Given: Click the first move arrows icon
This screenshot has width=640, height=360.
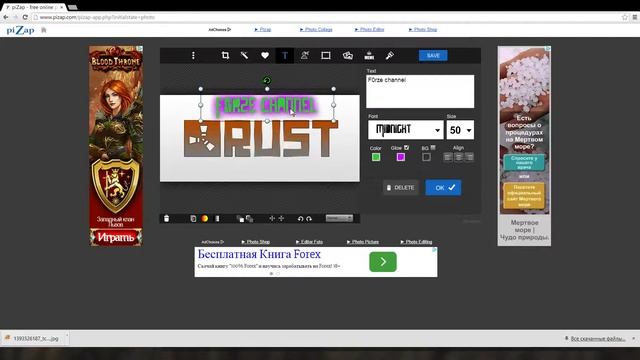Looking at the screenshot, I should (x=272, y=219).
